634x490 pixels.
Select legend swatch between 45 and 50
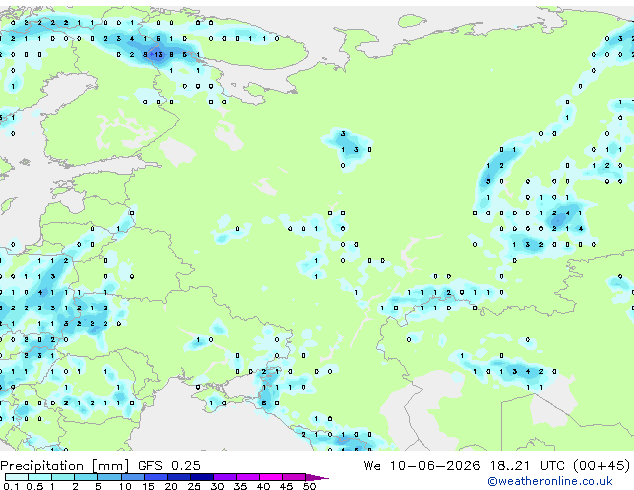point(294,477)
